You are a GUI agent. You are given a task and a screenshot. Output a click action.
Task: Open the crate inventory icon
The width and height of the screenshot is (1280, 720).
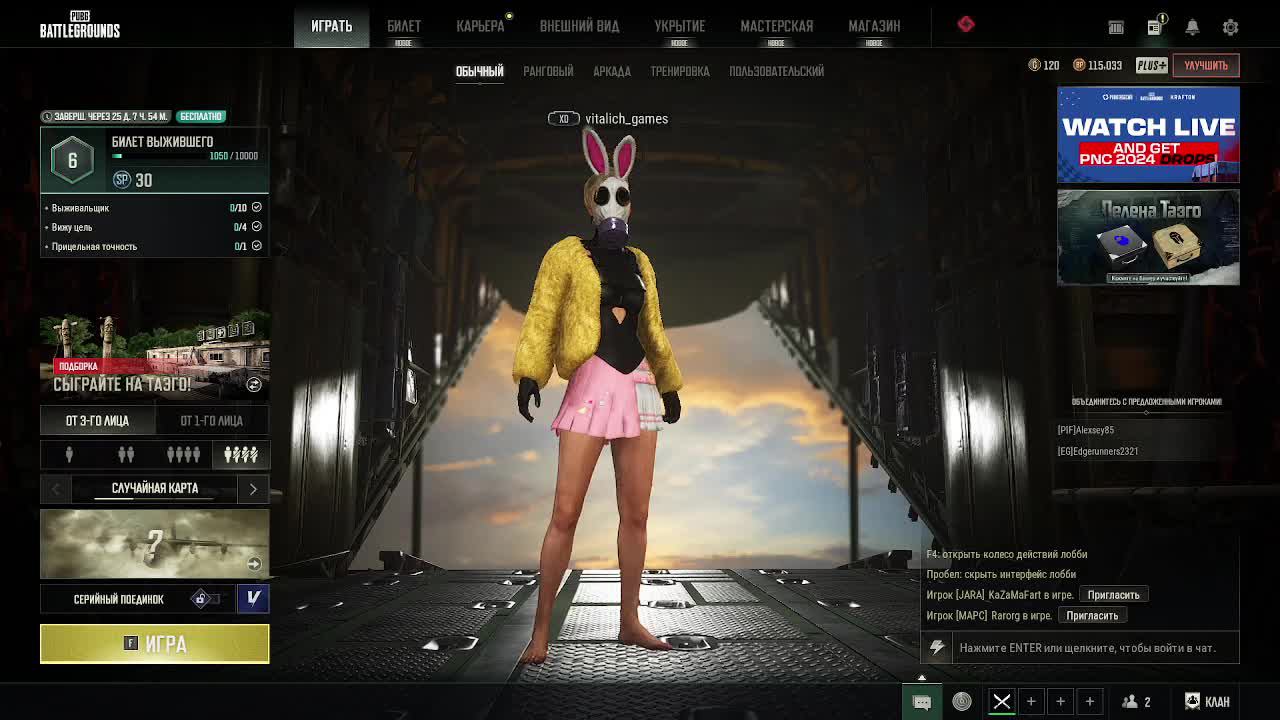tap(1116, 27)
